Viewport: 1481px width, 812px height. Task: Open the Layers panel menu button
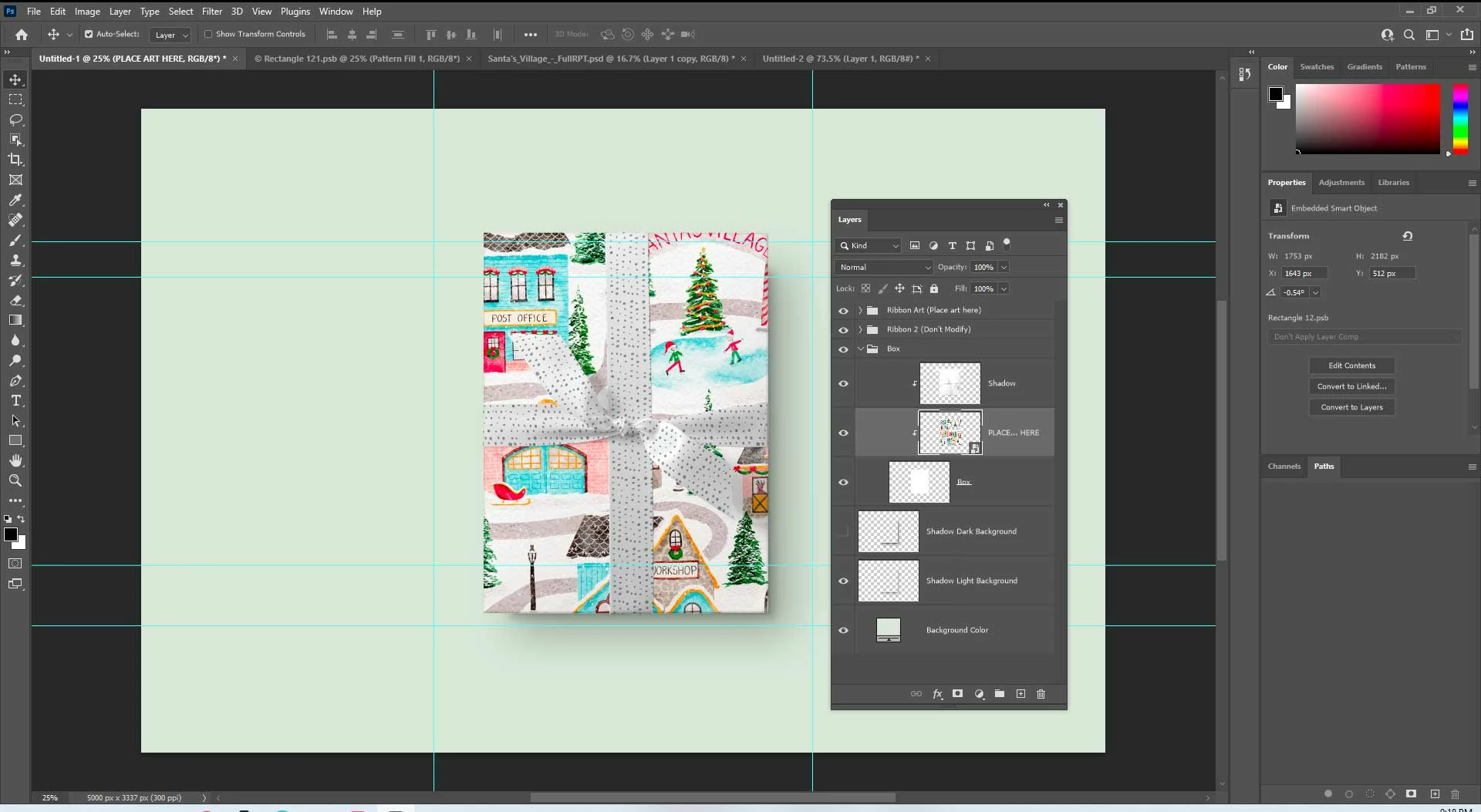1058,220
